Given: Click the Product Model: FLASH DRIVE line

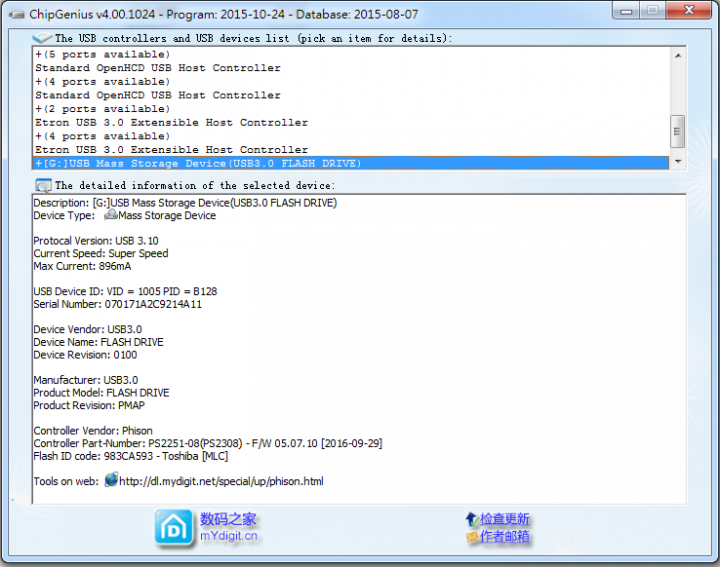Looking at the screenshot, I should [101, 393].
